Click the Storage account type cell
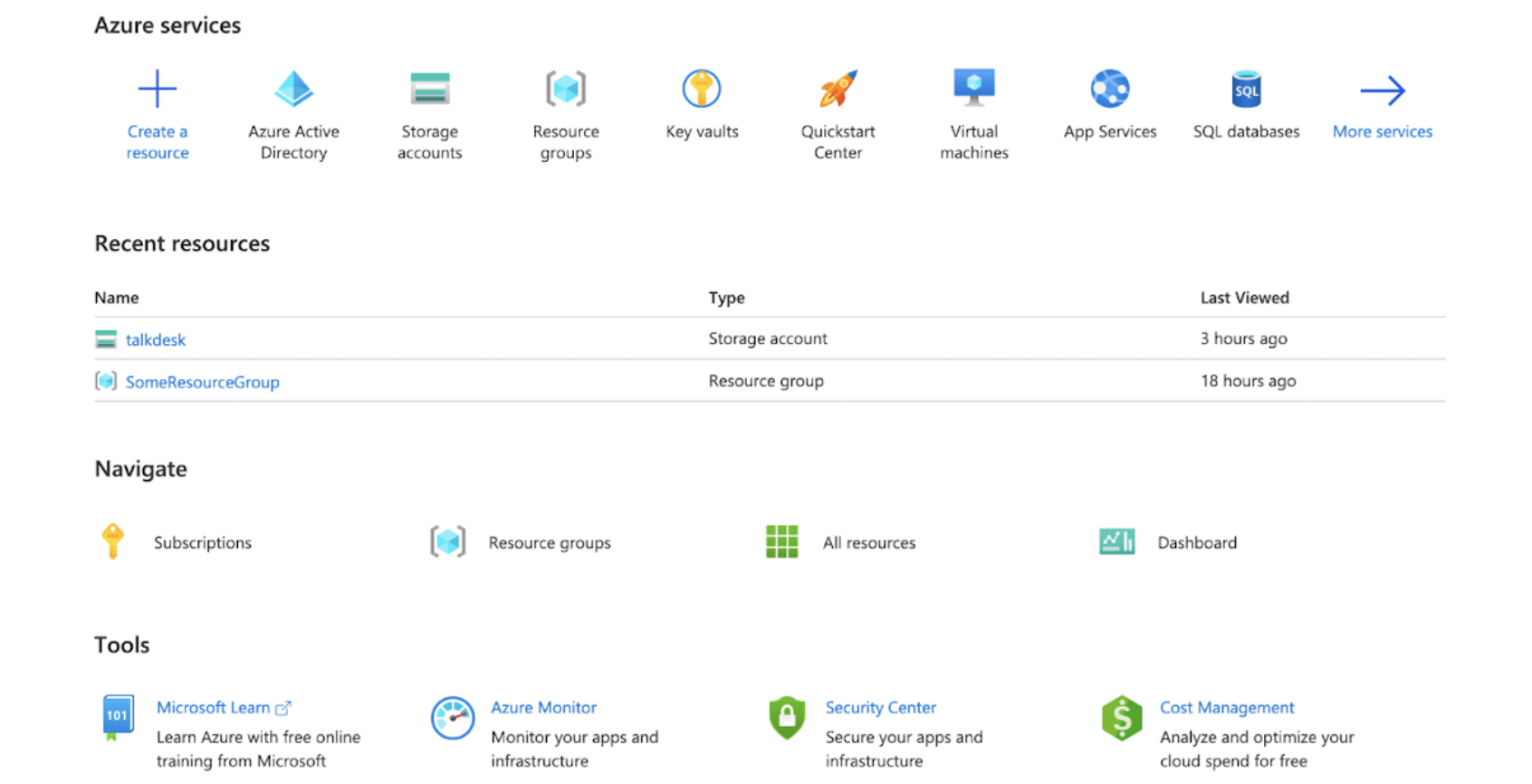This screenshot has width=1532, height=784. pos(768,339)
